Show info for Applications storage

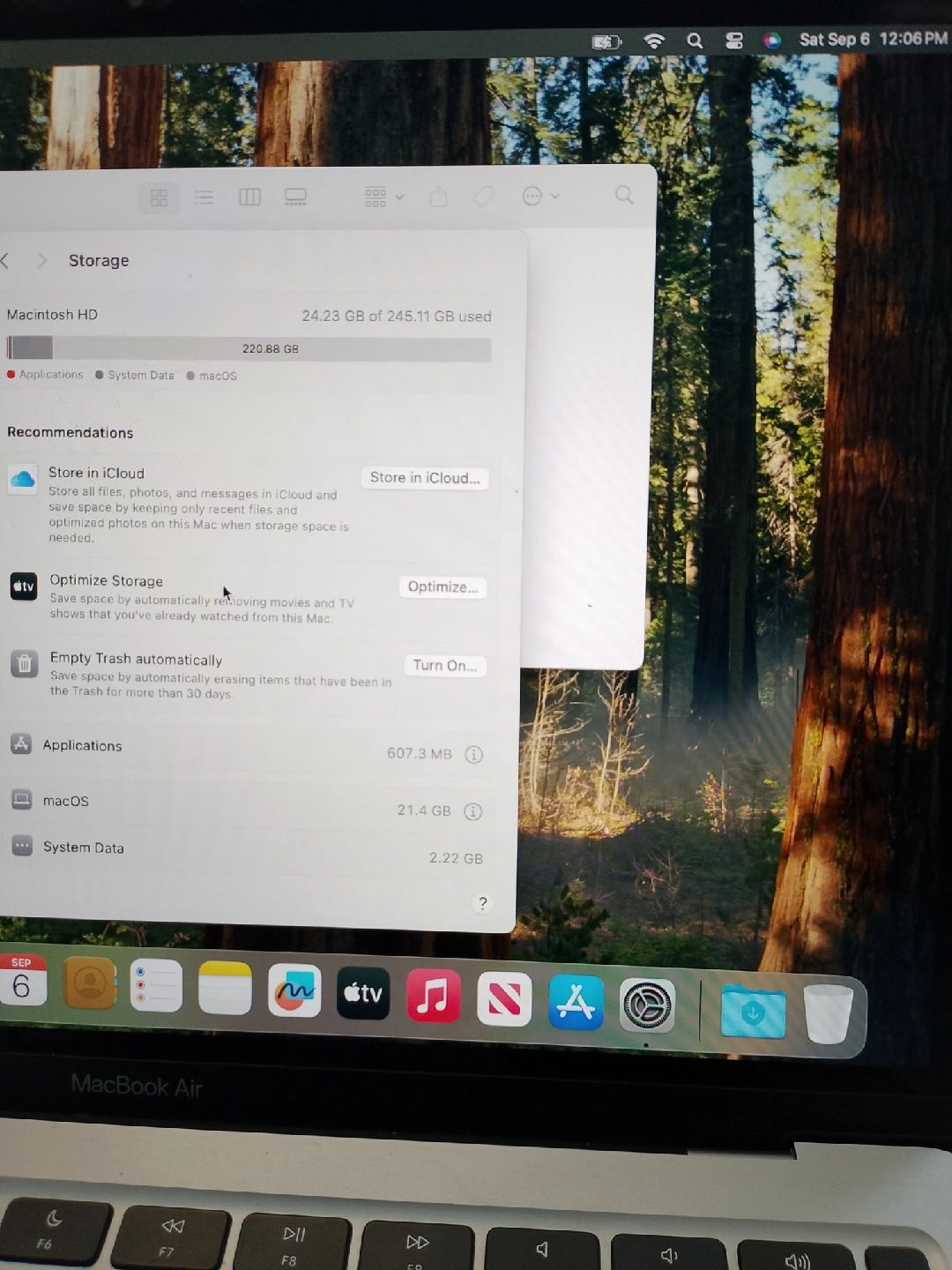coord(474,755)
